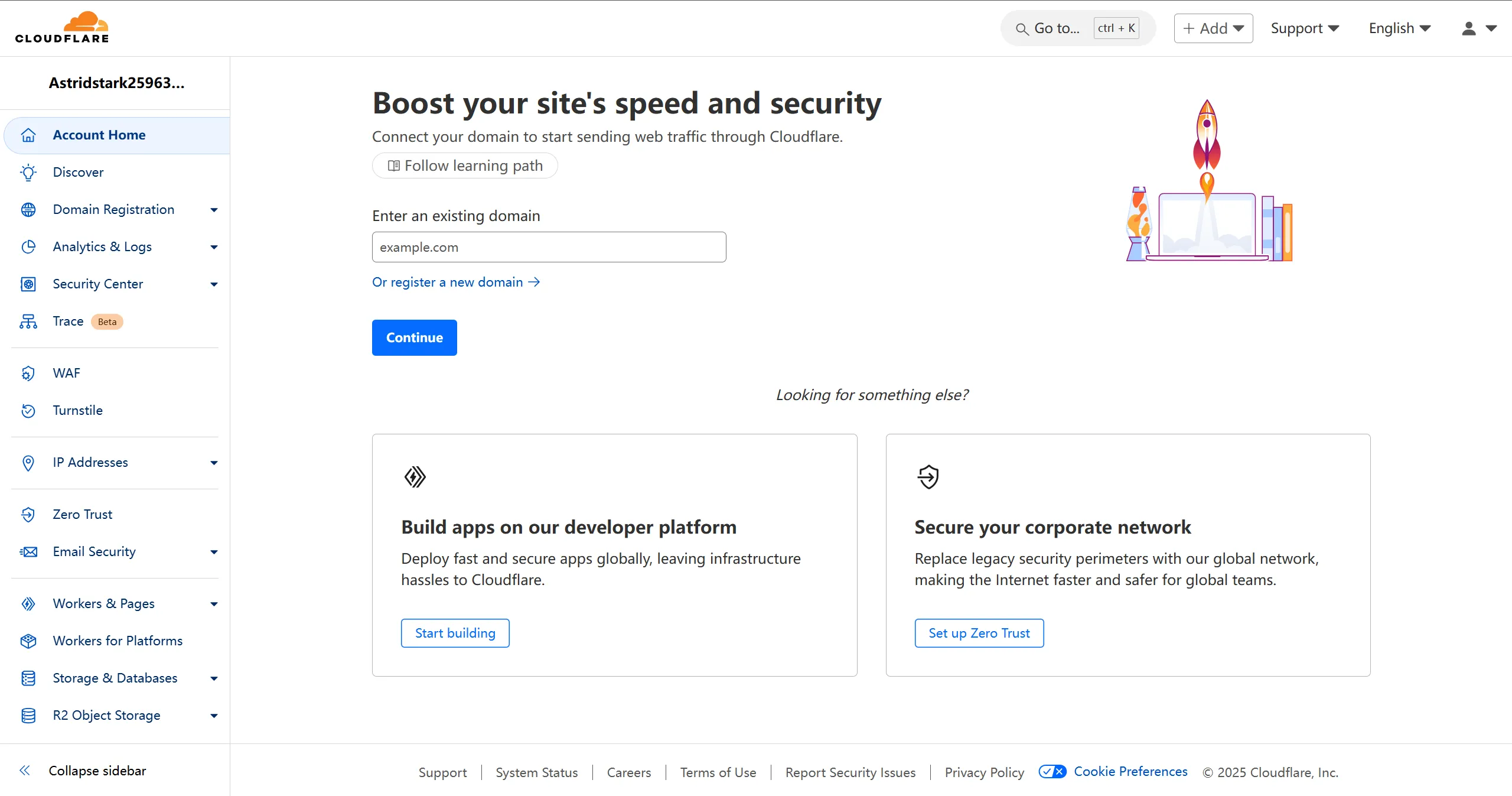Screen dimensions: 1512x796
Task: Expand the Domain Registration submenu
Action: click(214, 210)
